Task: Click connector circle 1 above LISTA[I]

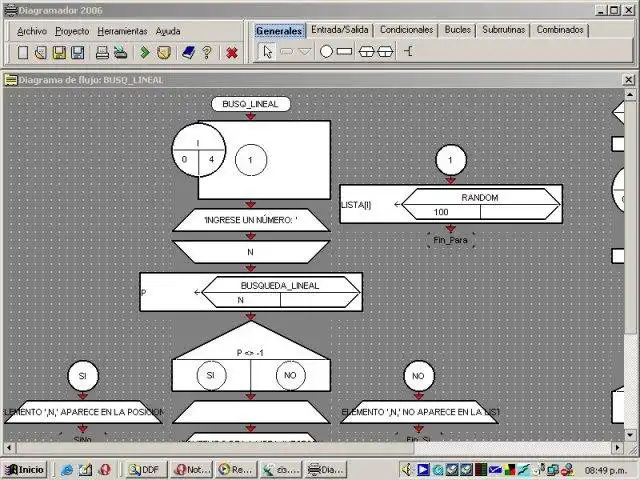Action: (451, 160)
